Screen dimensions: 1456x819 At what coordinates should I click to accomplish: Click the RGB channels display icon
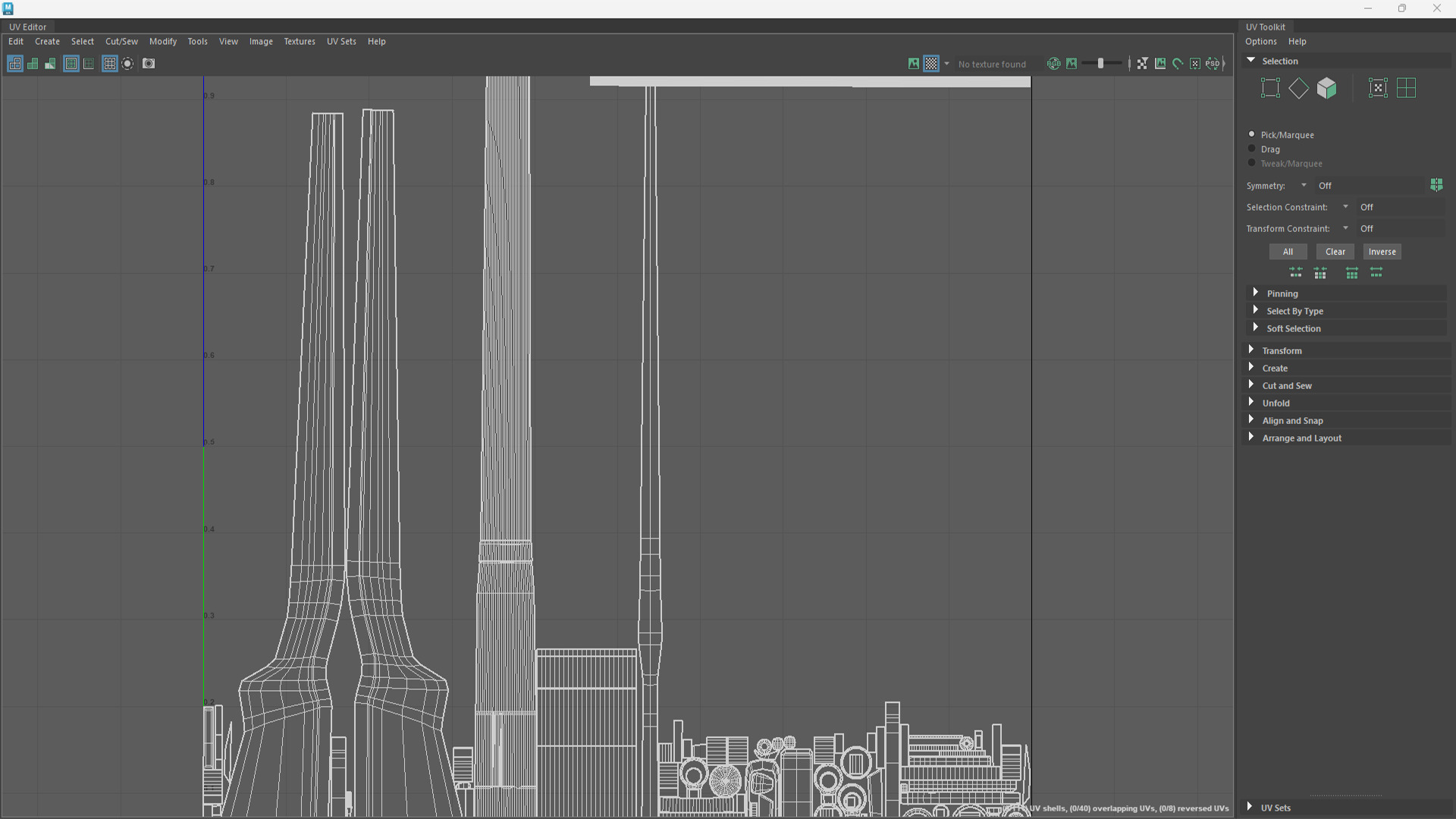[x=1053, y=64]
